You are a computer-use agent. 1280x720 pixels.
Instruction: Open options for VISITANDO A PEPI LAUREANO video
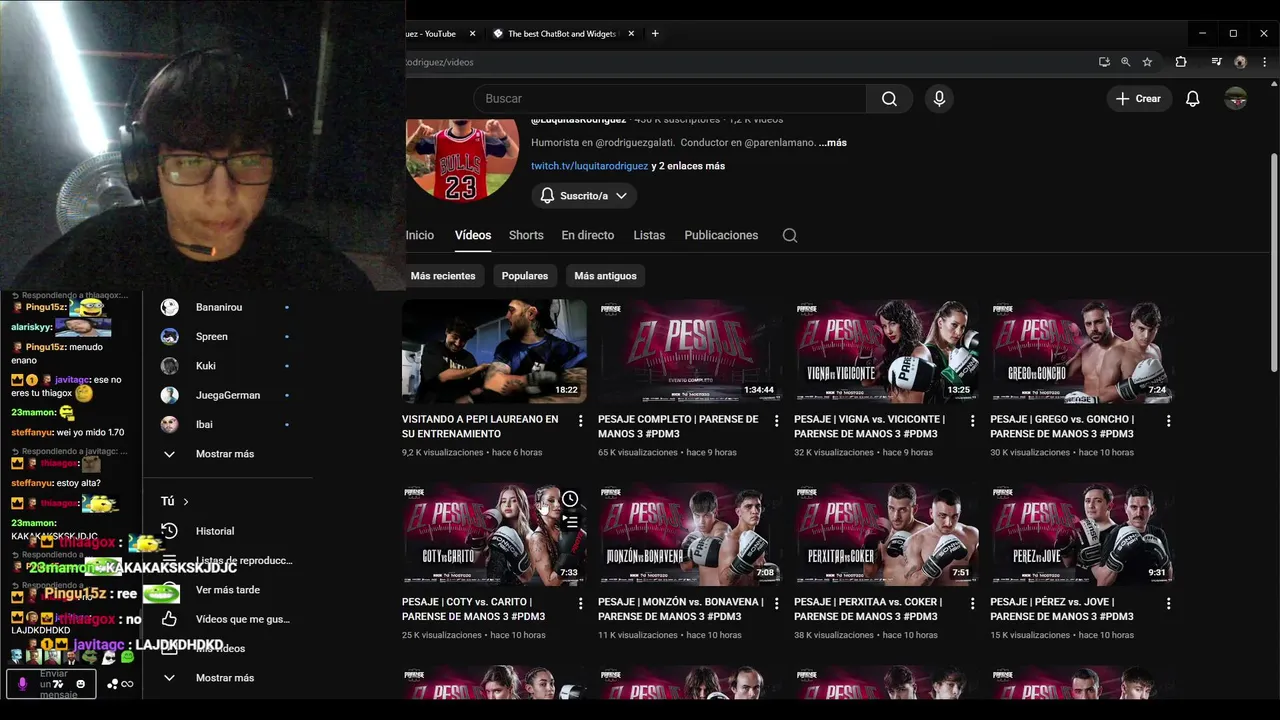pos(580,421)
